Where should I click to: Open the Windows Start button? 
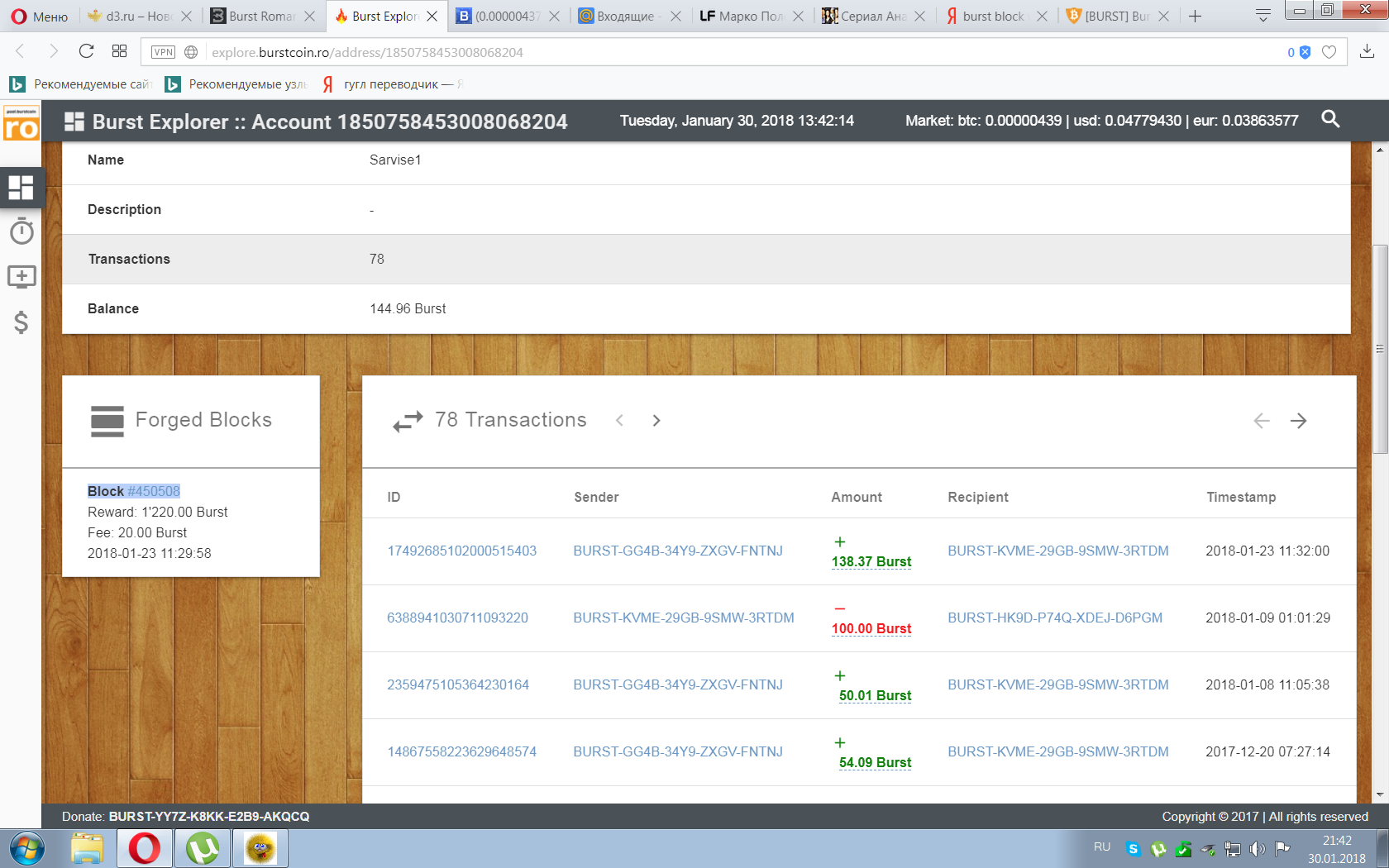[27, 849]
